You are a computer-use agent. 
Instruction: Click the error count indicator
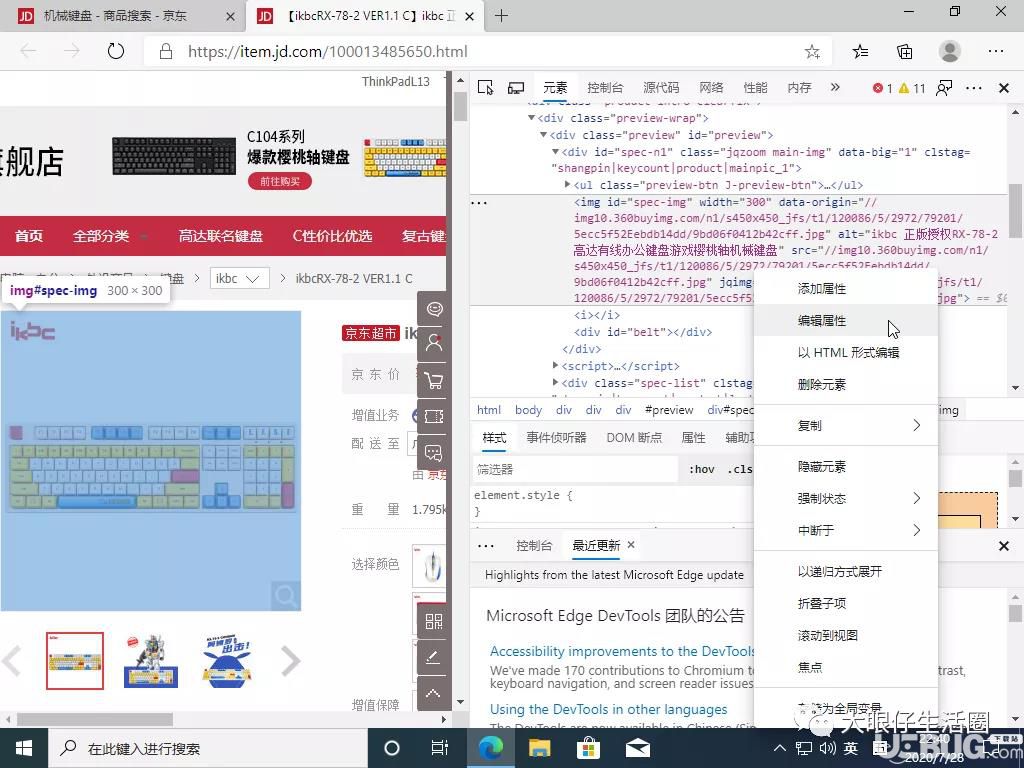(x=882, y=88)
